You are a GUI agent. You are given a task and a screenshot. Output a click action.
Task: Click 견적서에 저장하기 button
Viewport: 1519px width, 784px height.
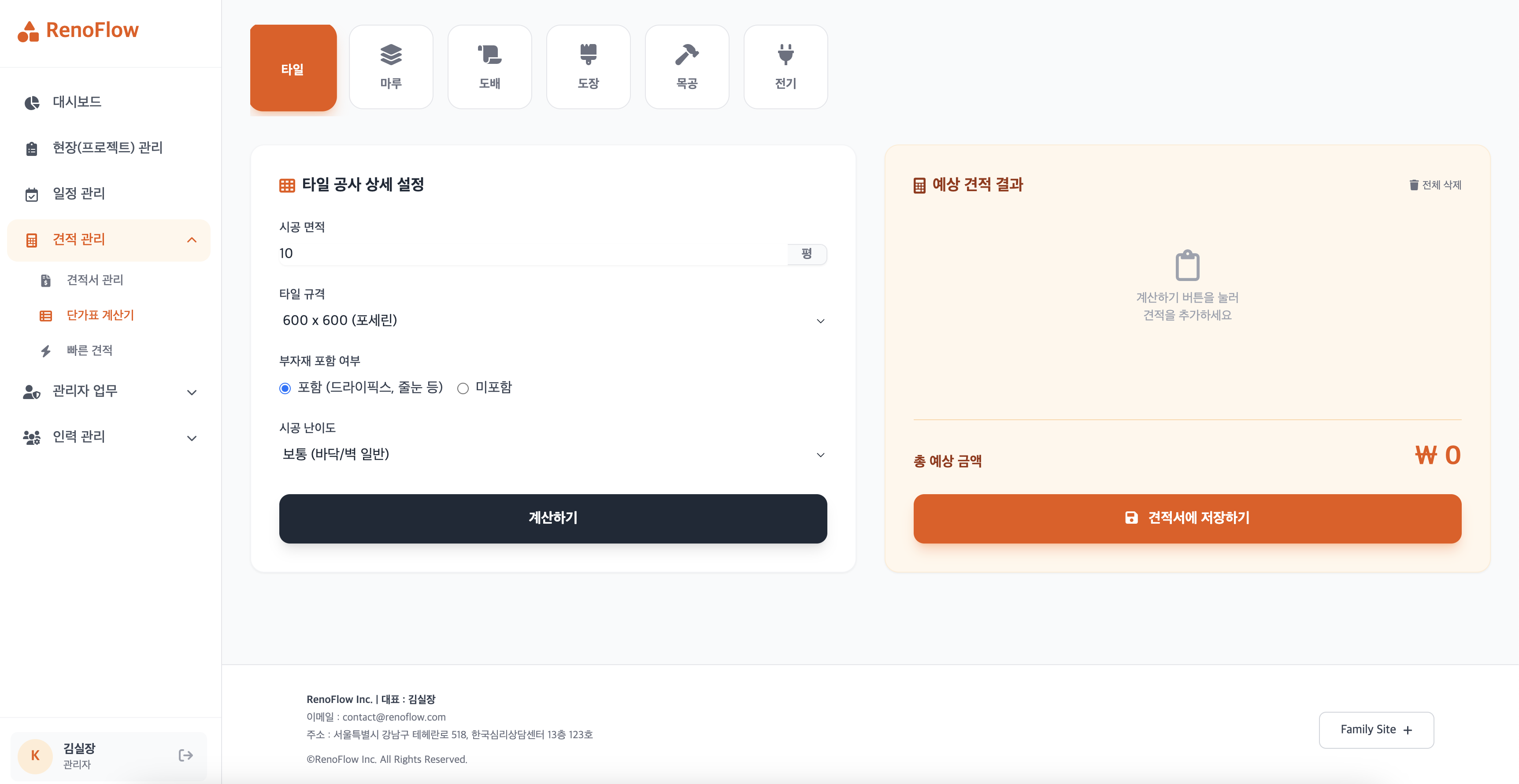click(1187, 518)
